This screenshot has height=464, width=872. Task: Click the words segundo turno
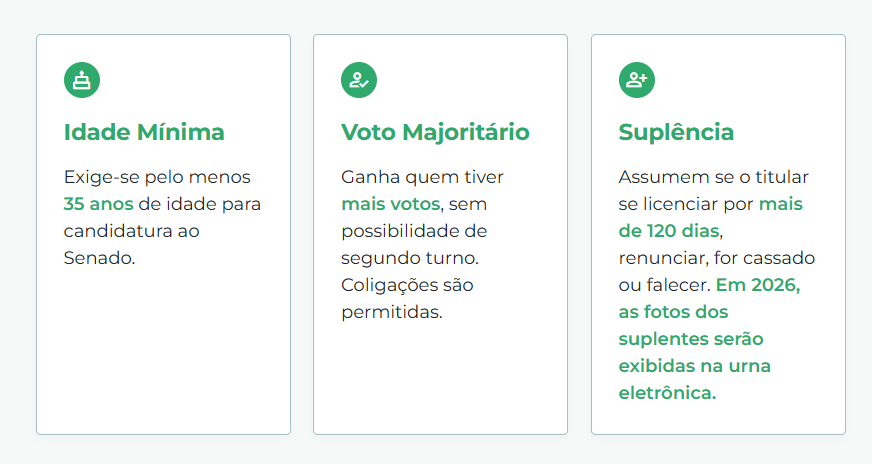tap(410, 258)
